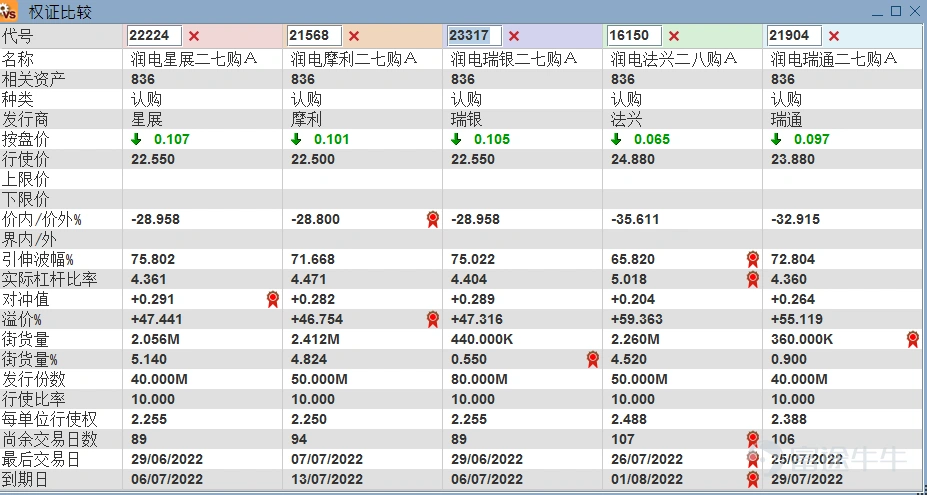Click the green down arrow beside 0.107
The height and width of the screenshot is (495, 927).
click(137, 140)
